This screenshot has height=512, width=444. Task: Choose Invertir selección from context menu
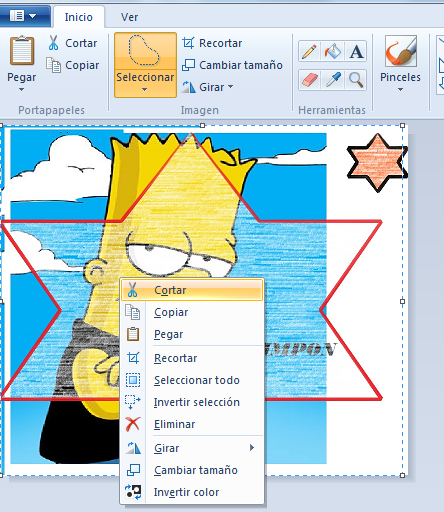[192, 402]
